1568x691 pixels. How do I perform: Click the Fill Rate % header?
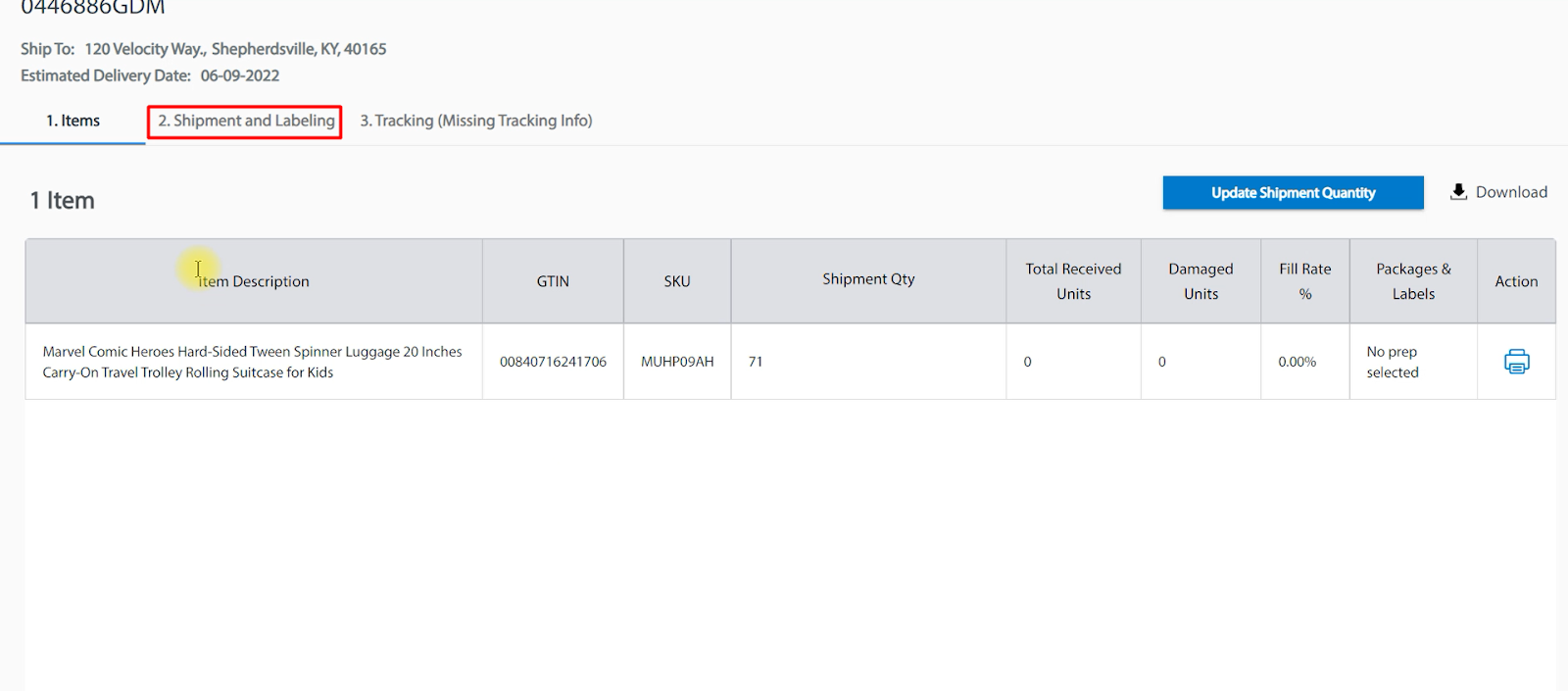(1305, 281)
